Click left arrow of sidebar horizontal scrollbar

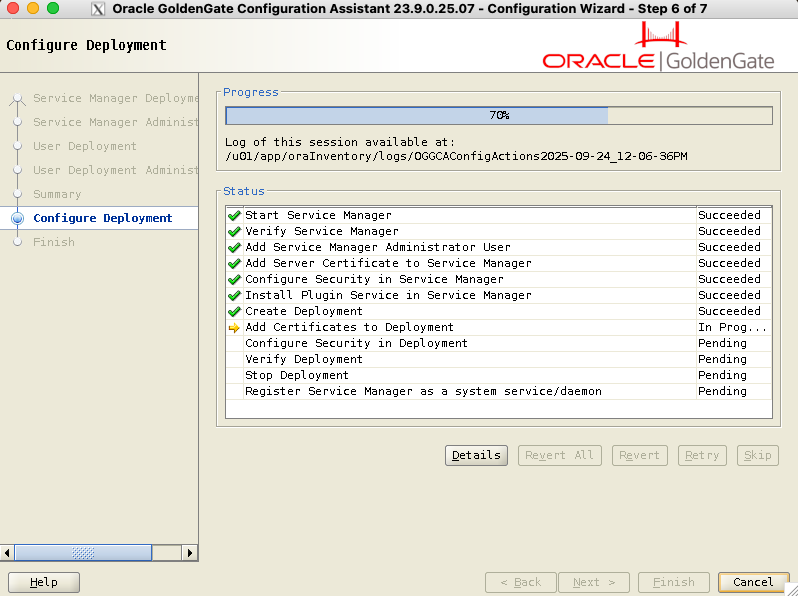8,552
